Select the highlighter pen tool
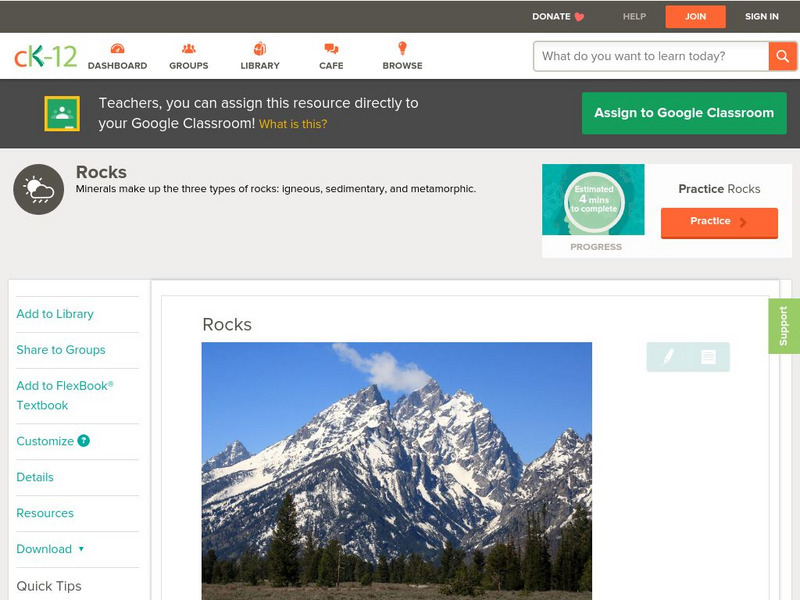Screen dimensions: 800x600 click(x=668, y=356)
